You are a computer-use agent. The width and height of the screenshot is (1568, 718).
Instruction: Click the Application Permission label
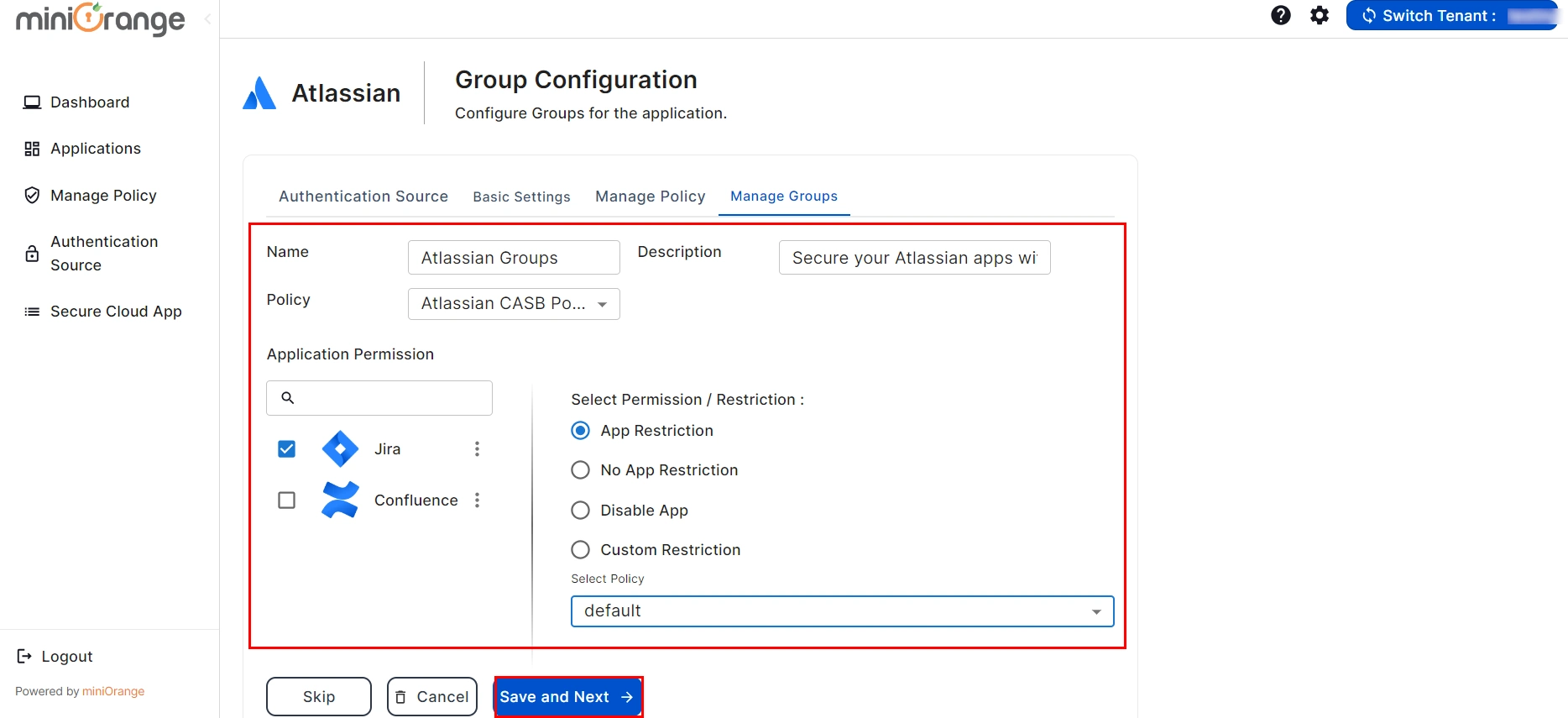click(350, 354)
